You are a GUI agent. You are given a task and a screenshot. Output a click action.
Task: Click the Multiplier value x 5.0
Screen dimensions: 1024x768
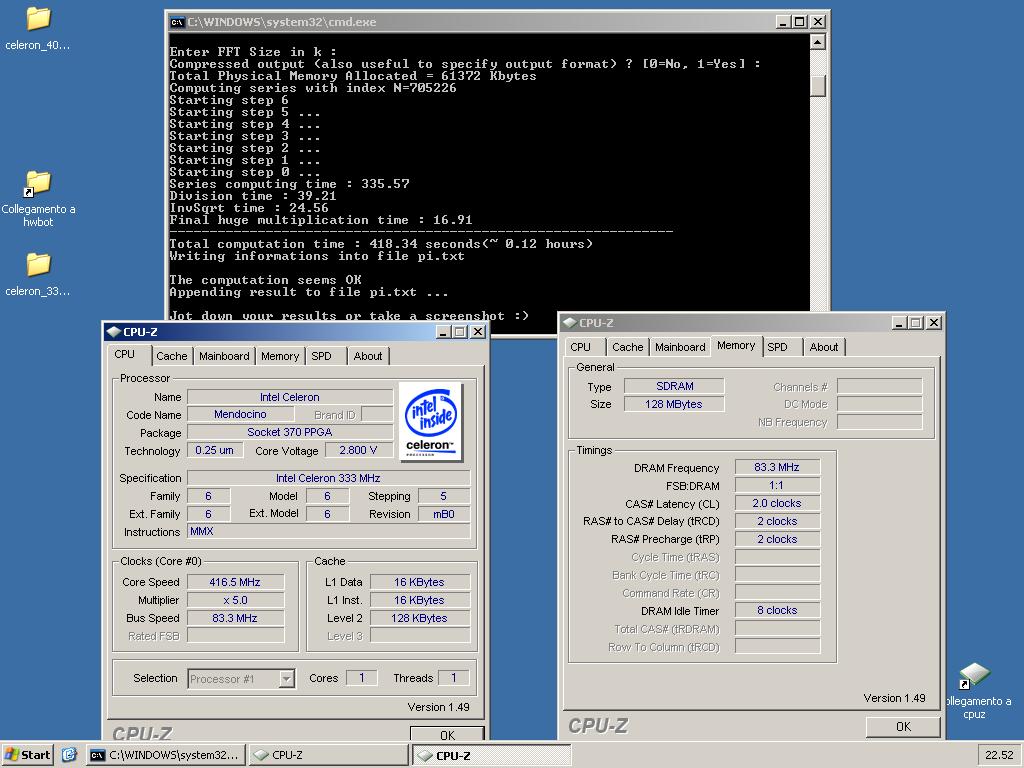point(235,600)
